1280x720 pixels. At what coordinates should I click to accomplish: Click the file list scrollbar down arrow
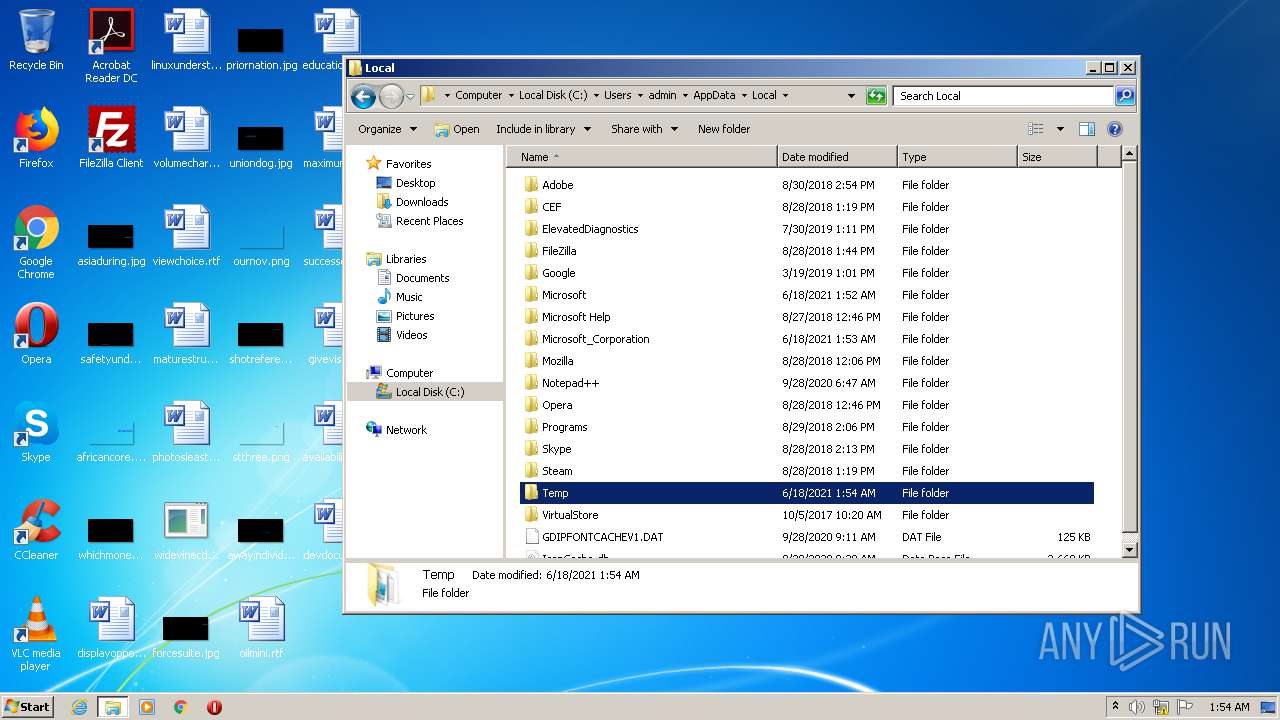[x=1129, y=549]
